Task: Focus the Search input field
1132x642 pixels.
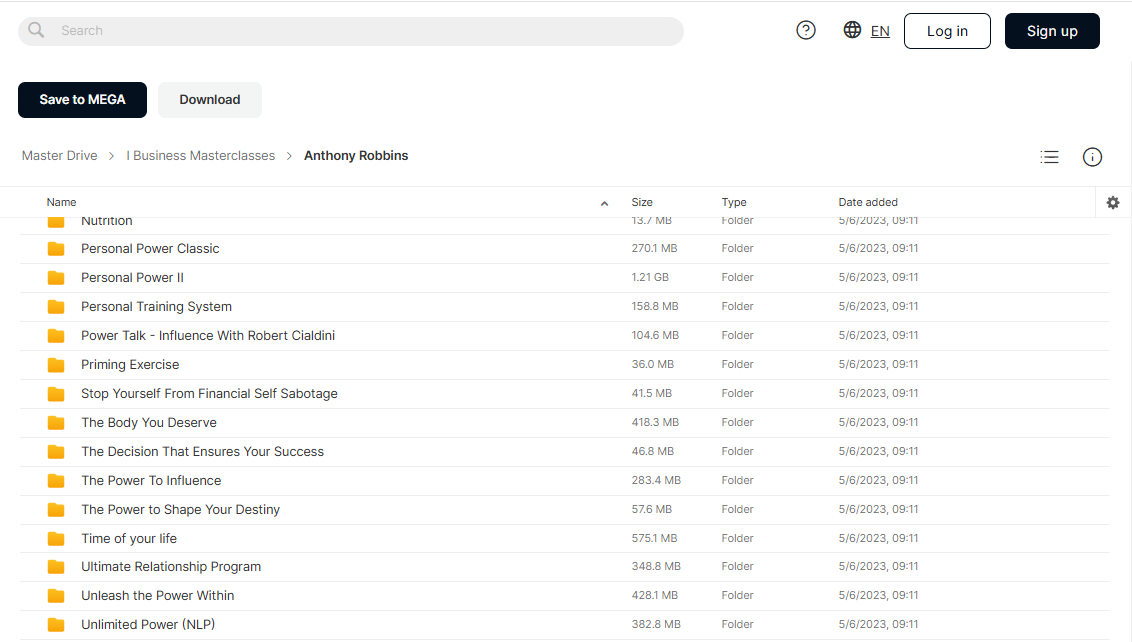Action: click(x=351, y=31)
